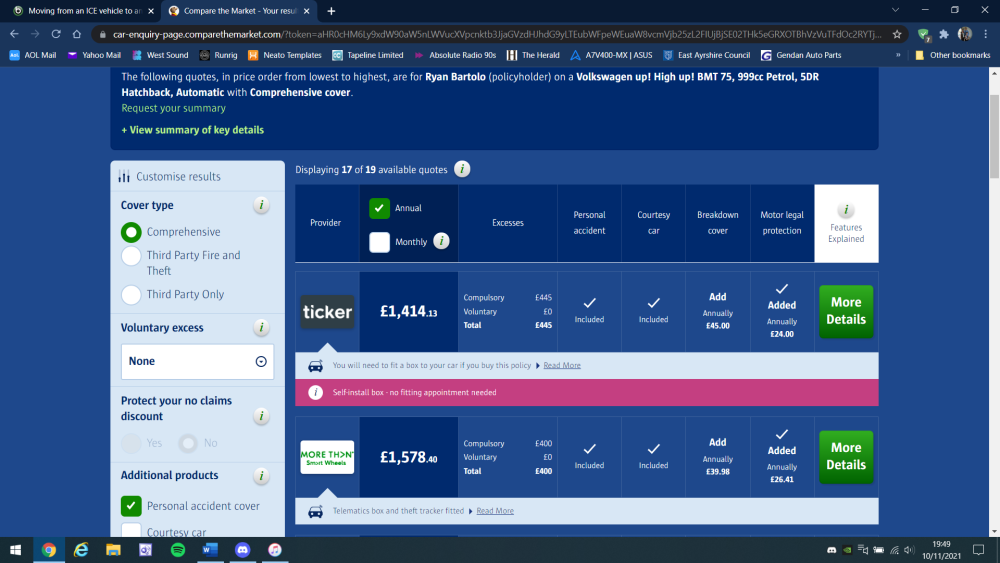Toggle the Annual price checkbox
The width and height of the screenshot is (1000, 563).
pos(379,208)
